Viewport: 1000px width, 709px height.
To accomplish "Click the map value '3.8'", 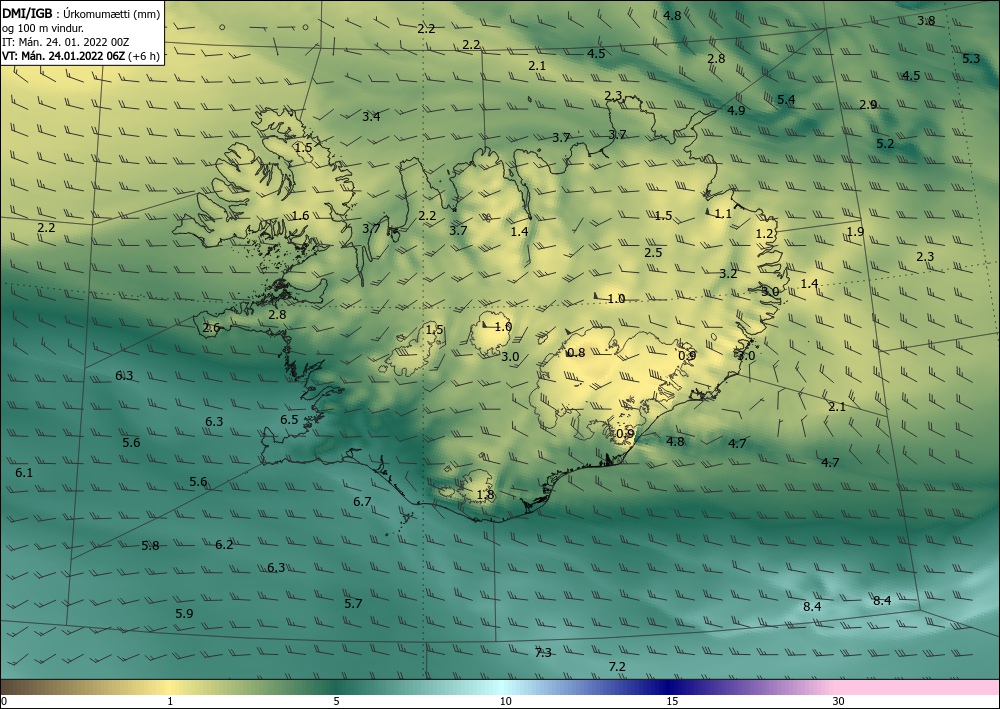I will tap(926, 20).
